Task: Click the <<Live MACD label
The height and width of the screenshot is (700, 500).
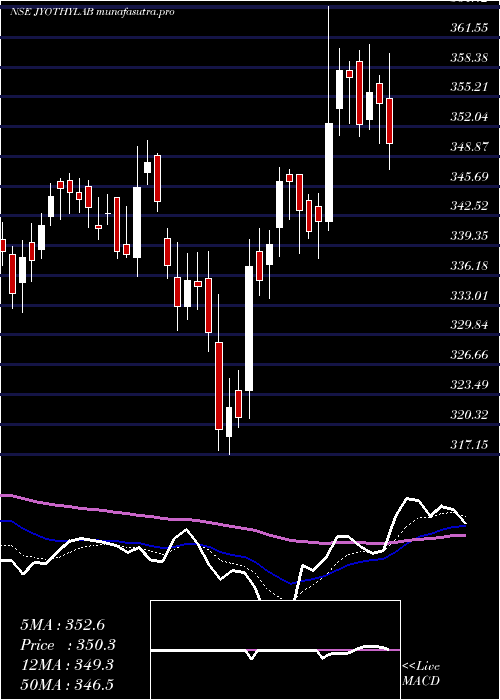Action: point(421,674)
